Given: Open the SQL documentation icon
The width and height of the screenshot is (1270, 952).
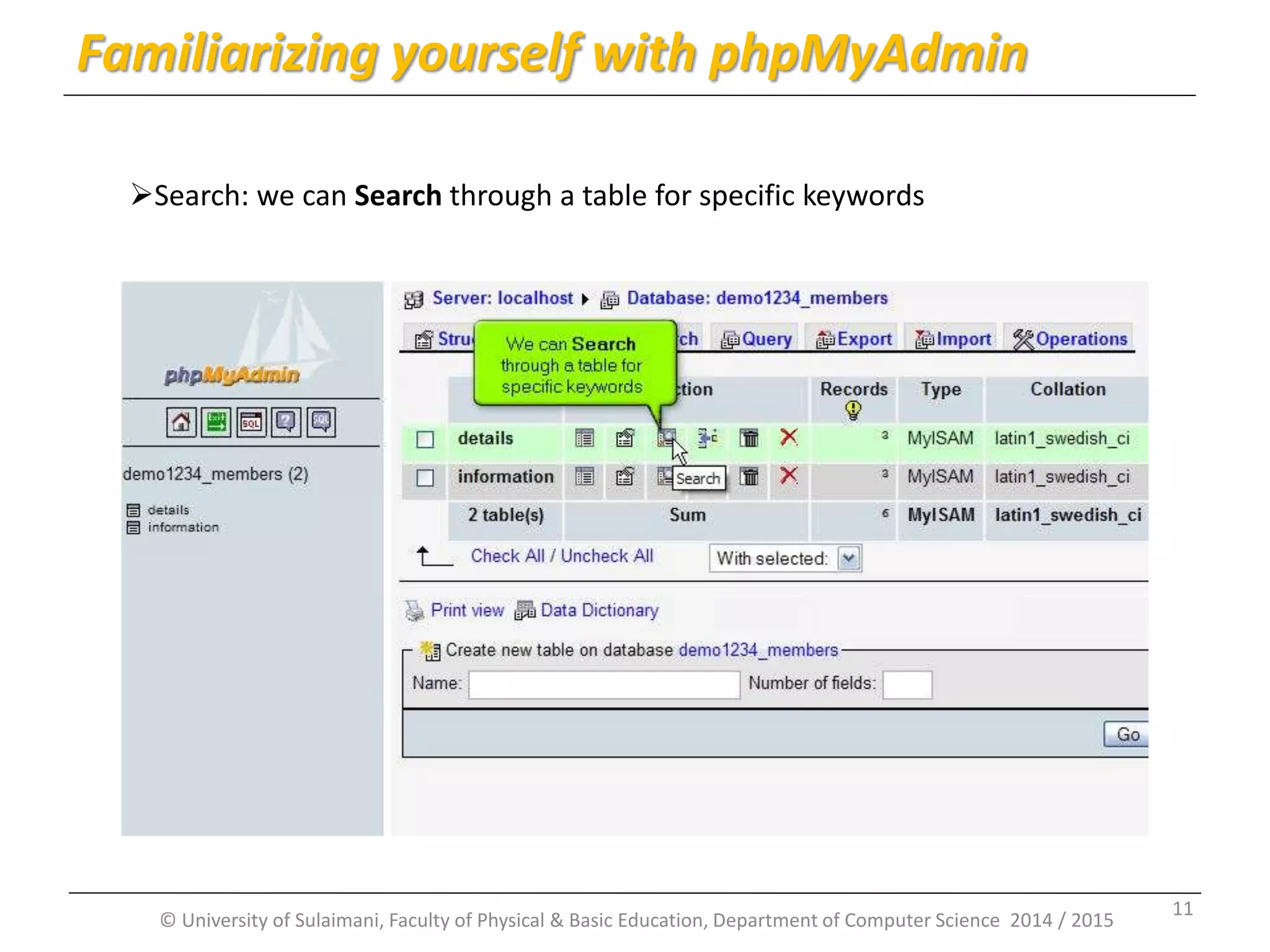Looking at the screenshot, I should pos(321,422).
